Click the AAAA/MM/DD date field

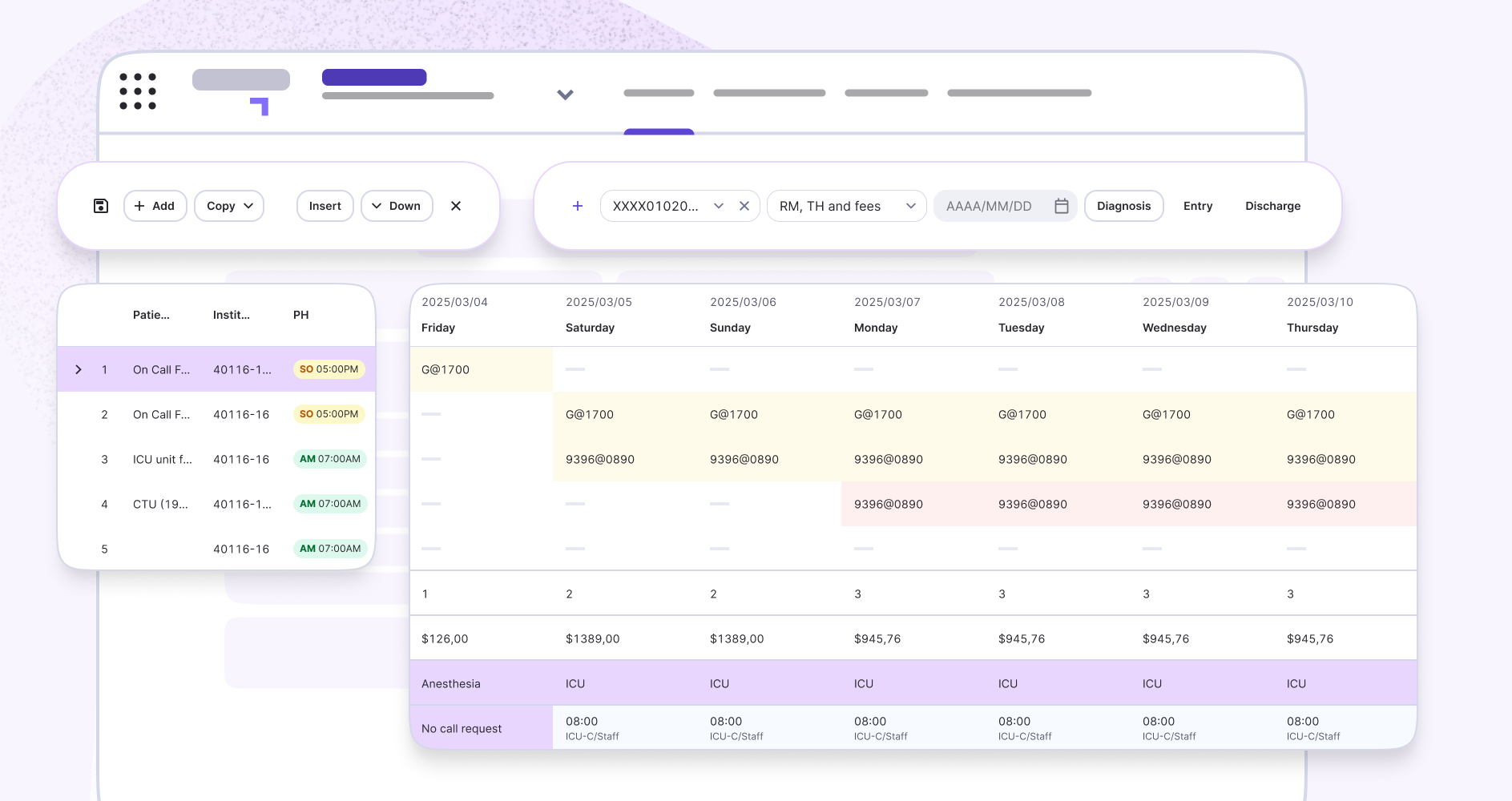[1005, 206]
